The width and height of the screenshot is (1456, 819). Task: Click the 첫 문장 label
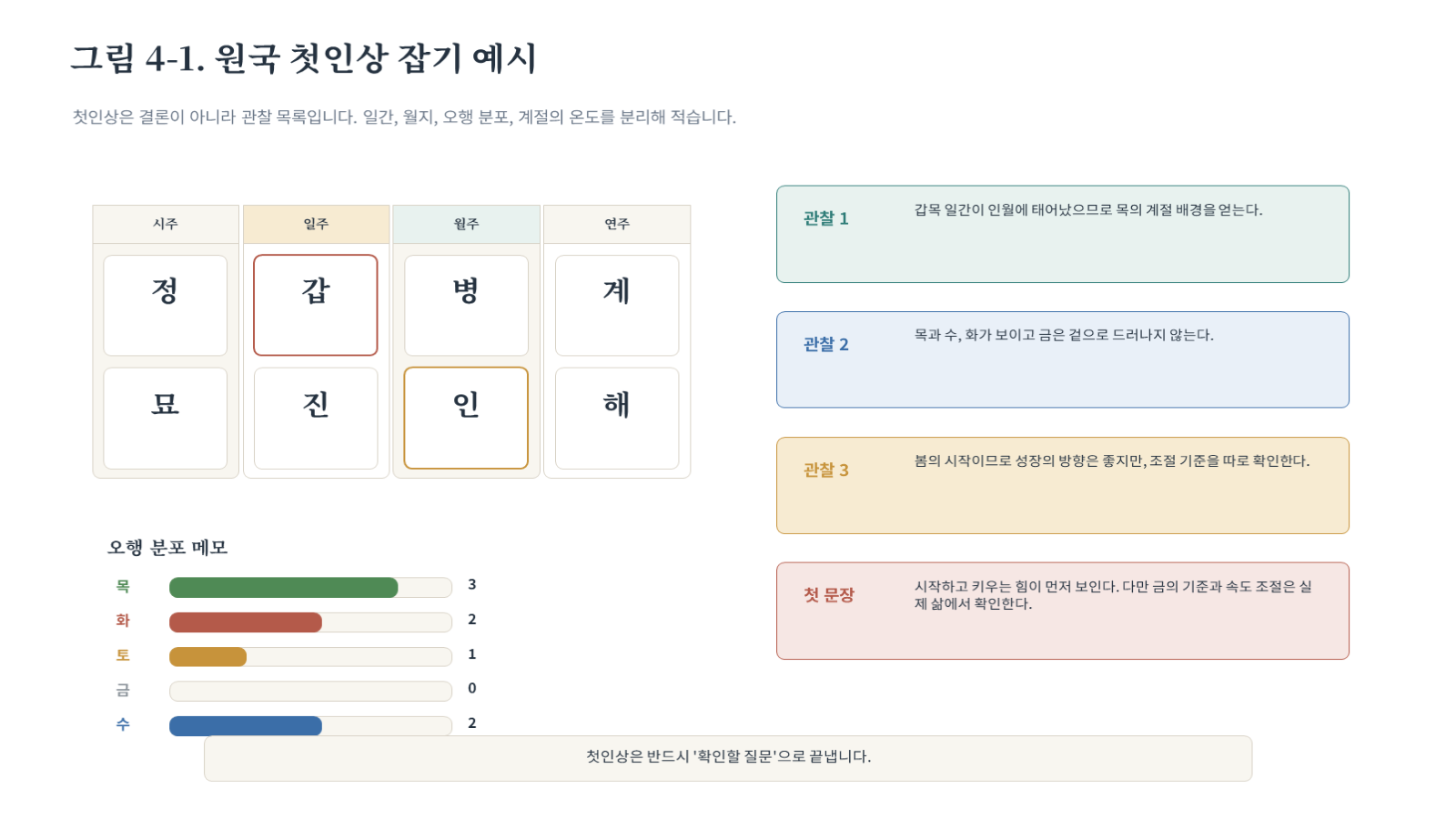(x=829, y=595)
